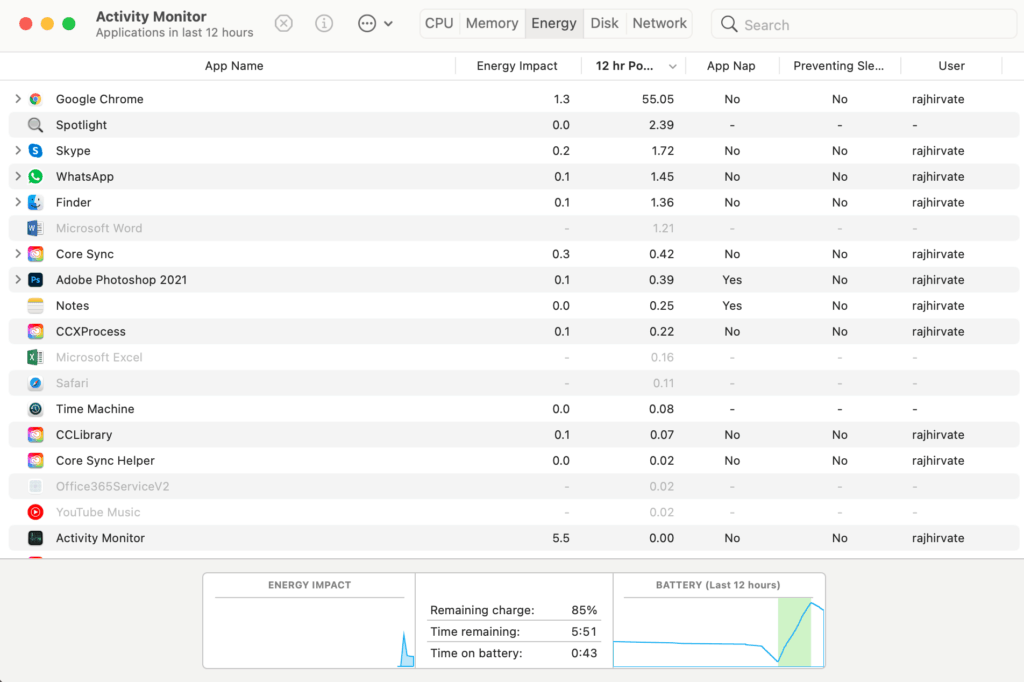Click the Skype app icon
This screenshot has width=1024, height=682.
click(x=35, y=151)
